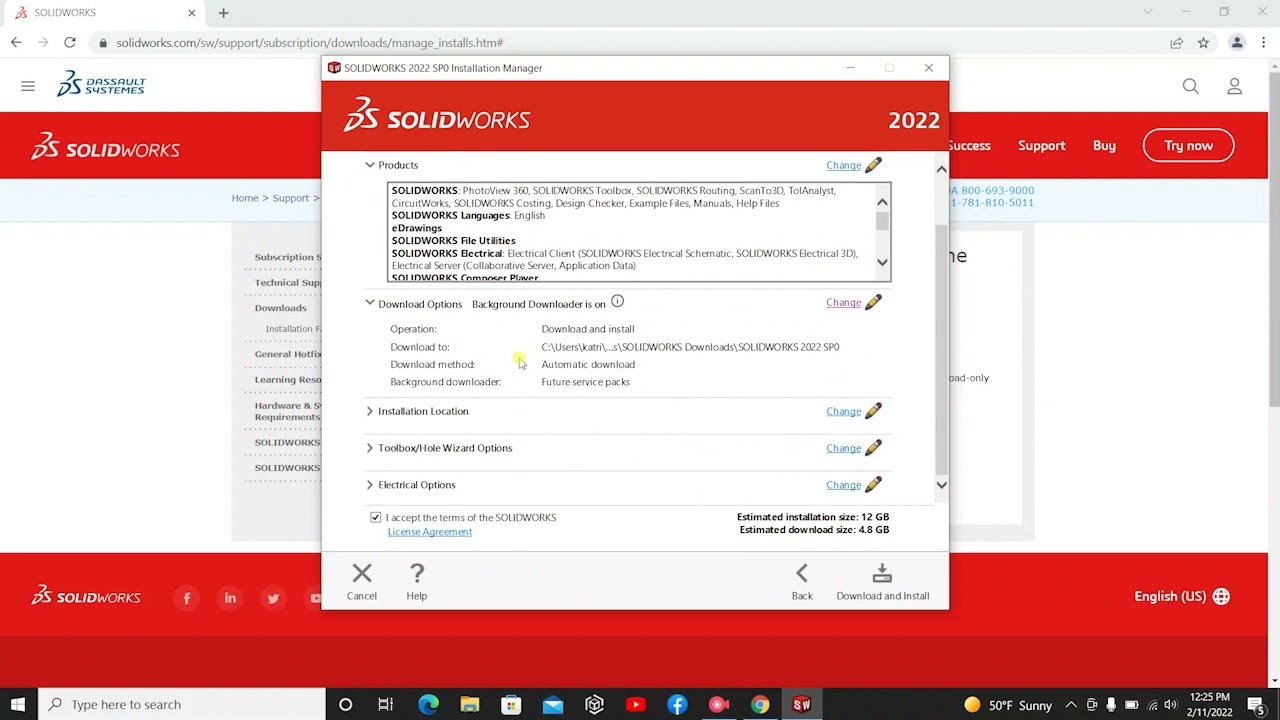Screen dimensions: 1280x720
Task: Open the taskbar Mail app
Action: [x=552, y=704]
